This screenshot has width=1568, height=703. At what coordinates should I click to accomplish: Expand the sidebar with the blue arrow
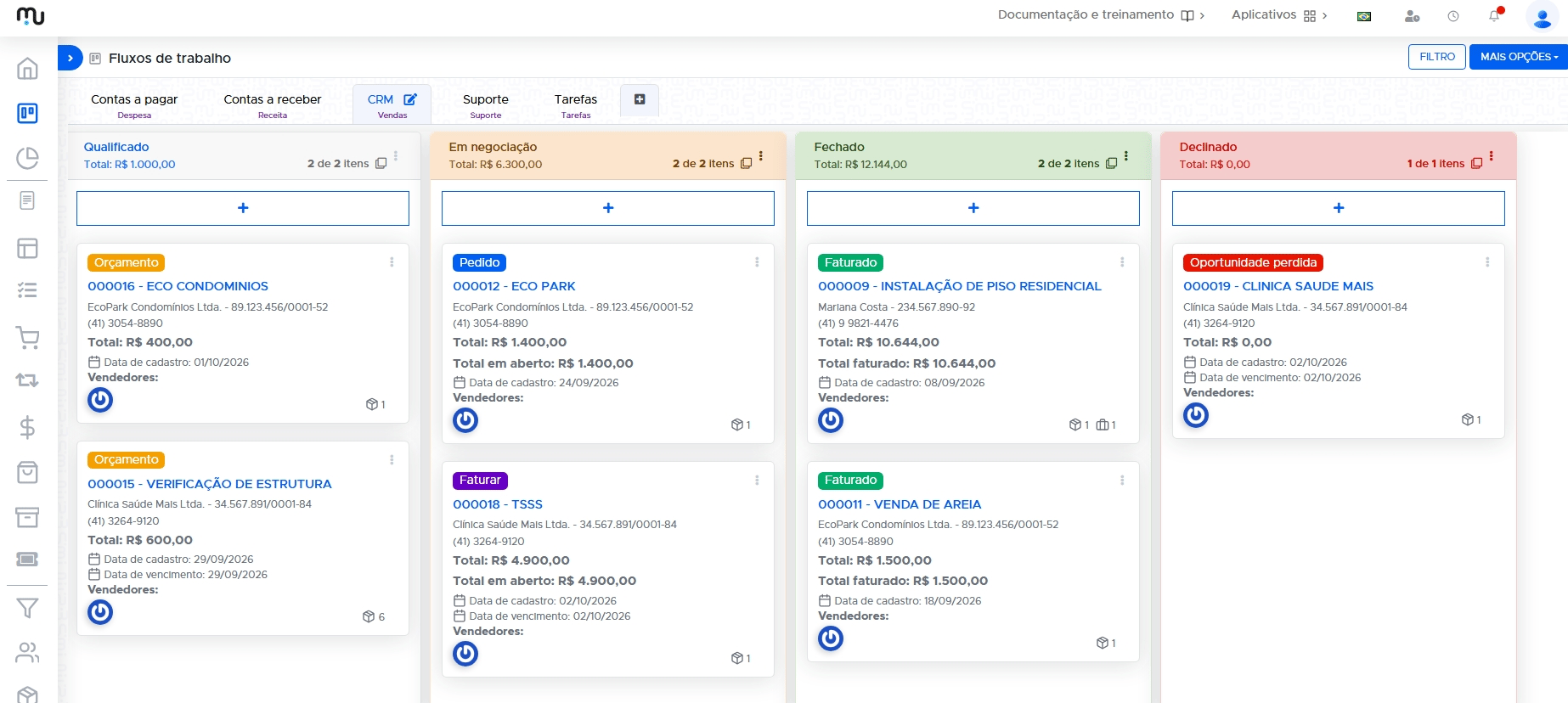click(71, 58)
